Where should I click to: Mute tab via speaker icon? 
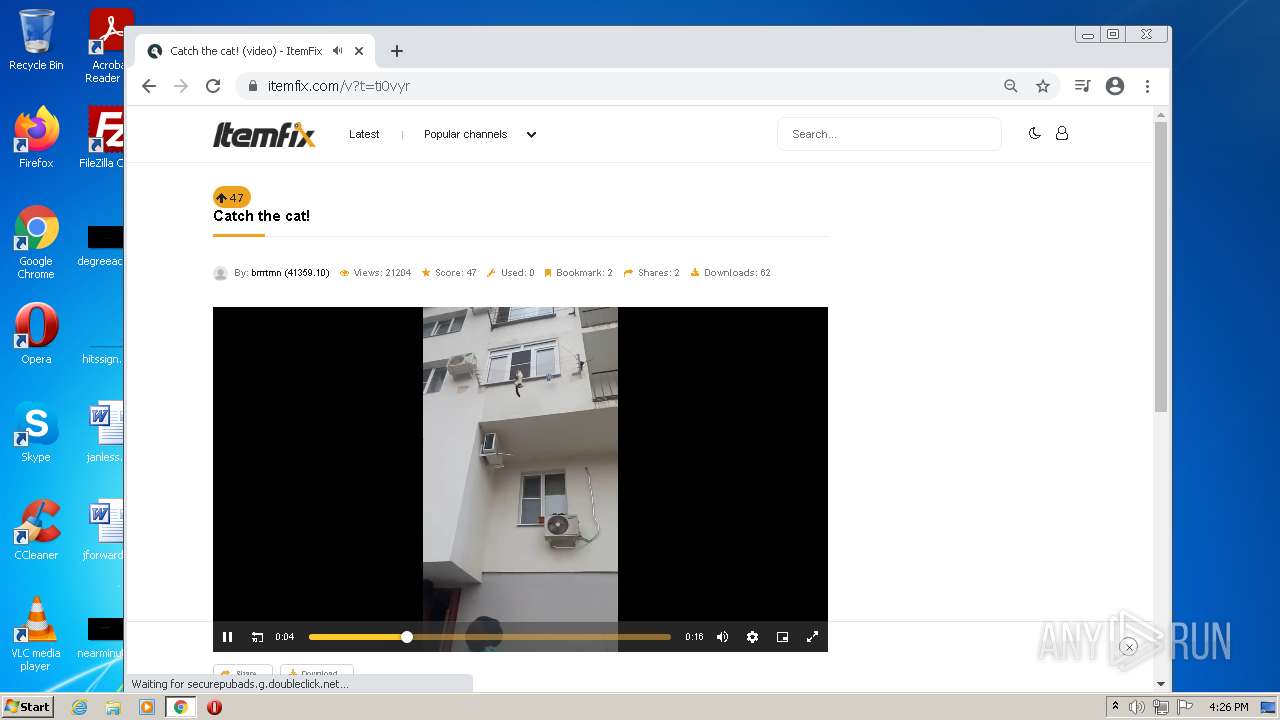click(338, 50)
